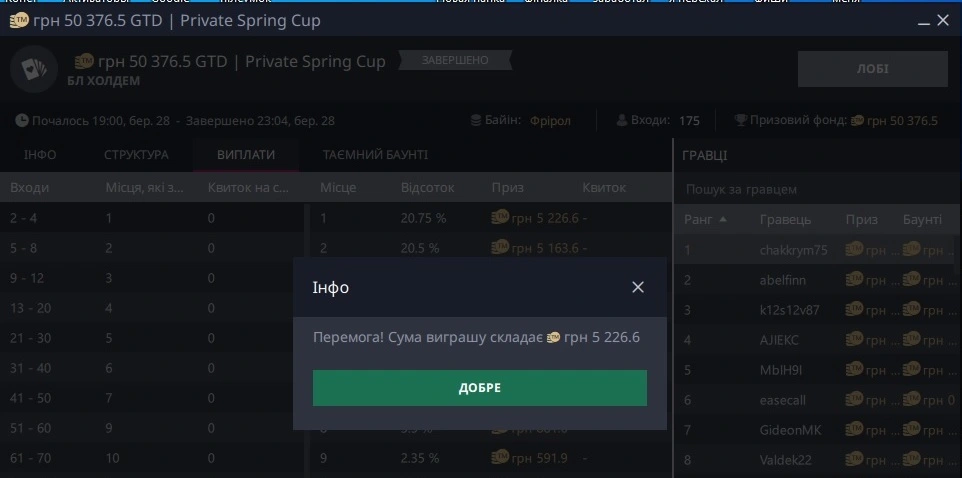Select the ВИПЛАТИ tab
962x478 pixels.
pyautogui.click(x=246, y=155)
